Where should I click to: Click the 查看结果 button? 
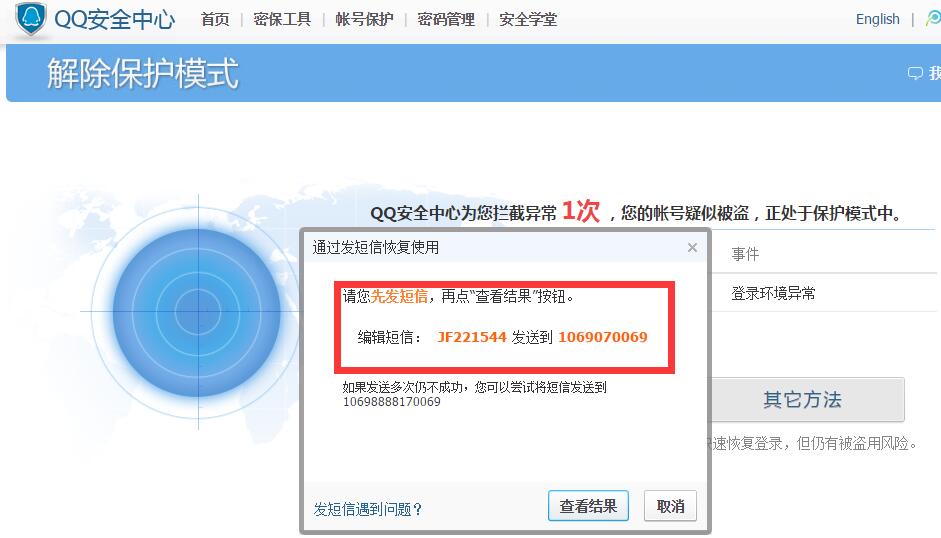(x=588, y=506)
